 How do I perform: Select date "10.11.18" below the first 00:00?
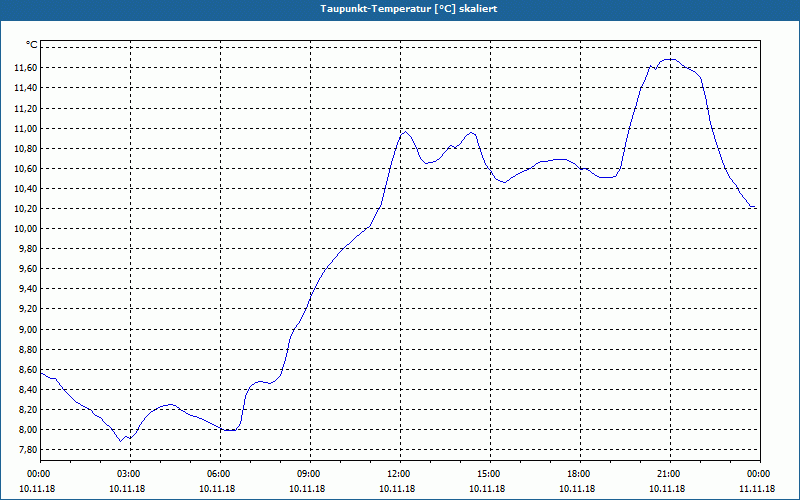click(x=37, y=489)
